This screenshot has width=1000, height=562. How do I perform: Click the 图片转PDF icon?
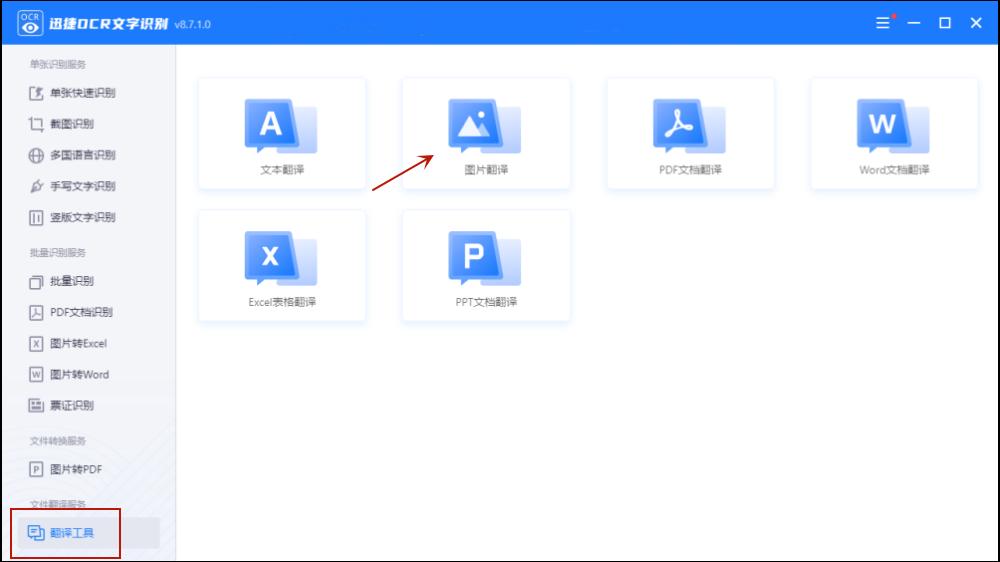(36, 470)
